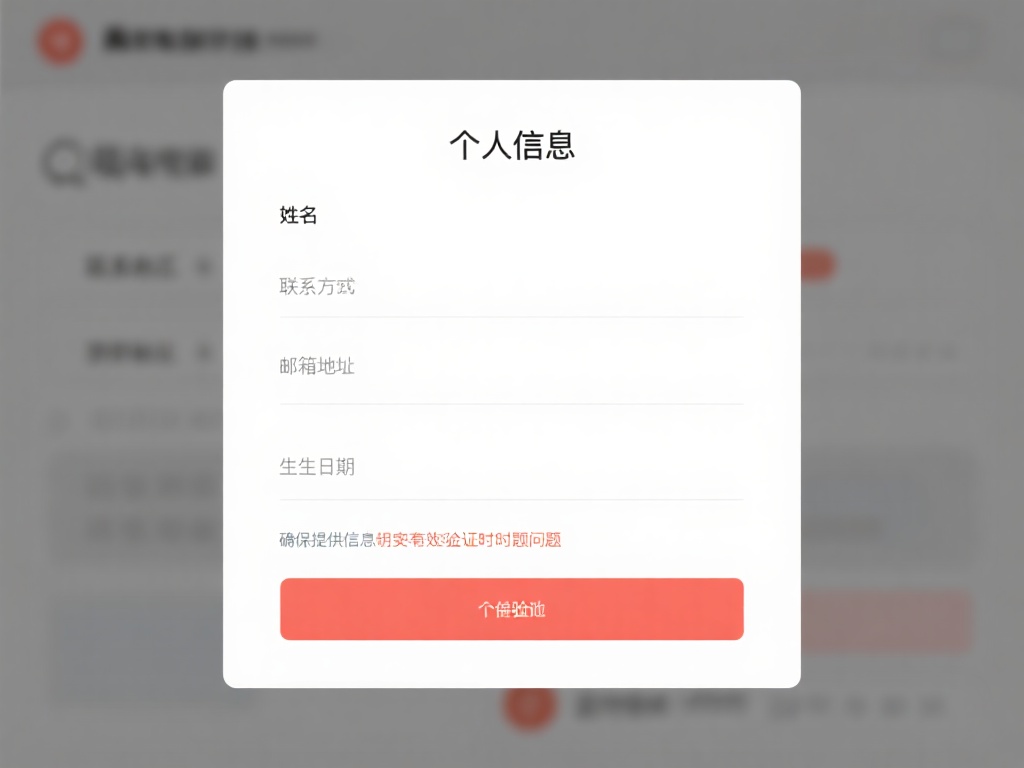Click the 联系方式 input field
Viewport: 1024px width, 768px height.
512,287
